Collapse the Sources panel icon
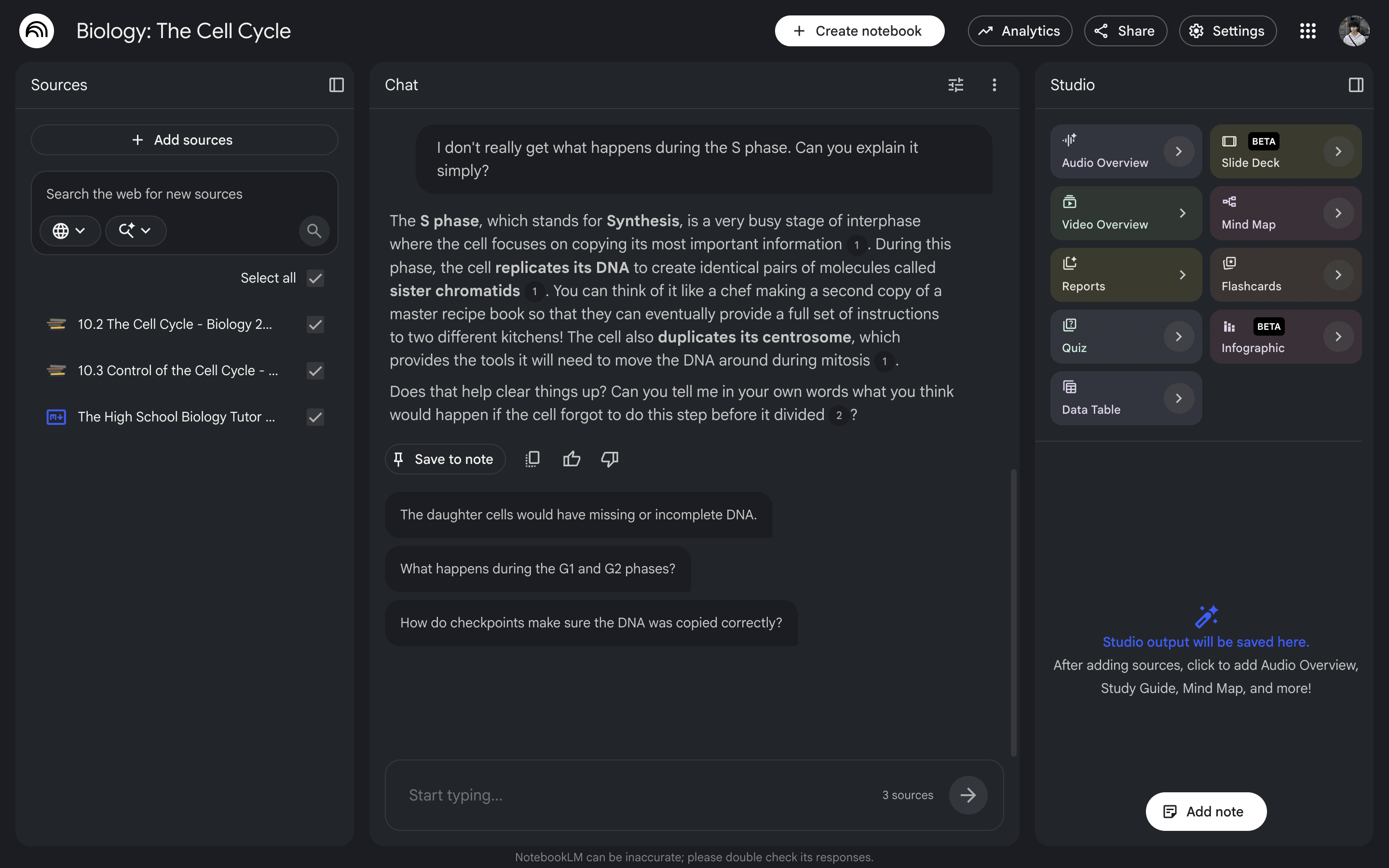1389x868 pixels. (x=336, y=85)
